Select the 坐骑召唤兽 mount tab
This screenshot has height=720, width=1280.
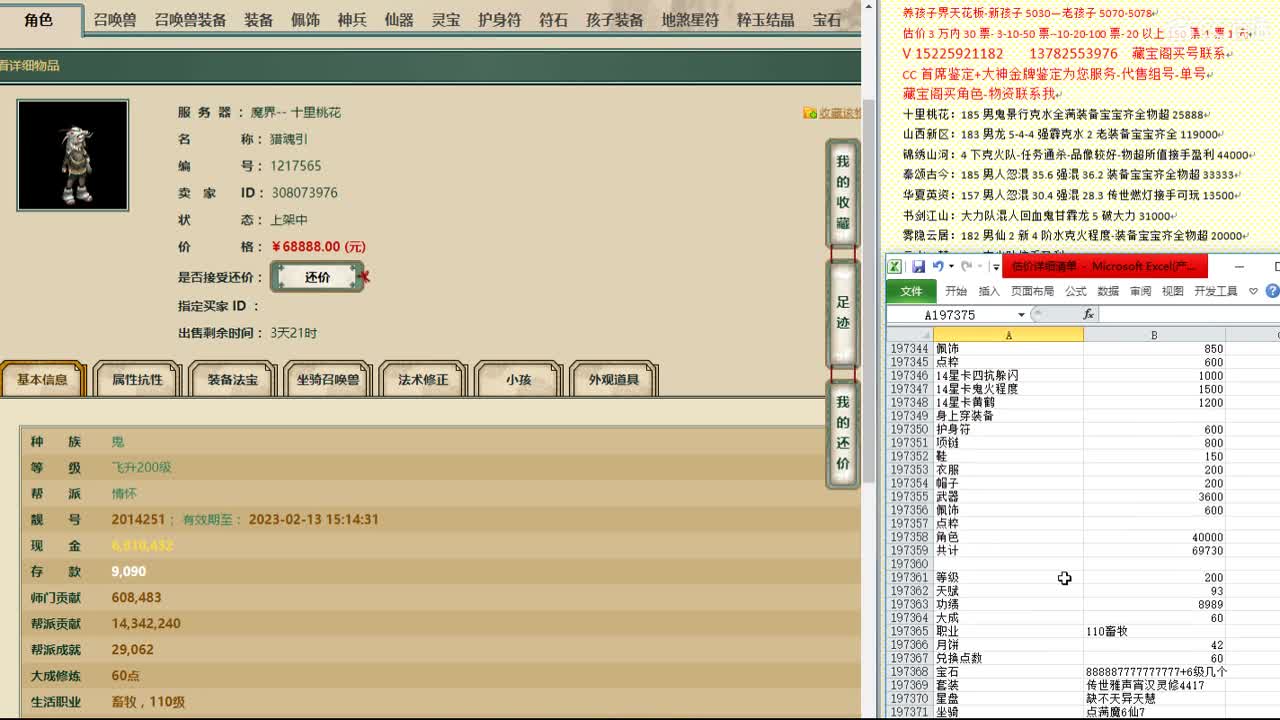pos(328,380)
